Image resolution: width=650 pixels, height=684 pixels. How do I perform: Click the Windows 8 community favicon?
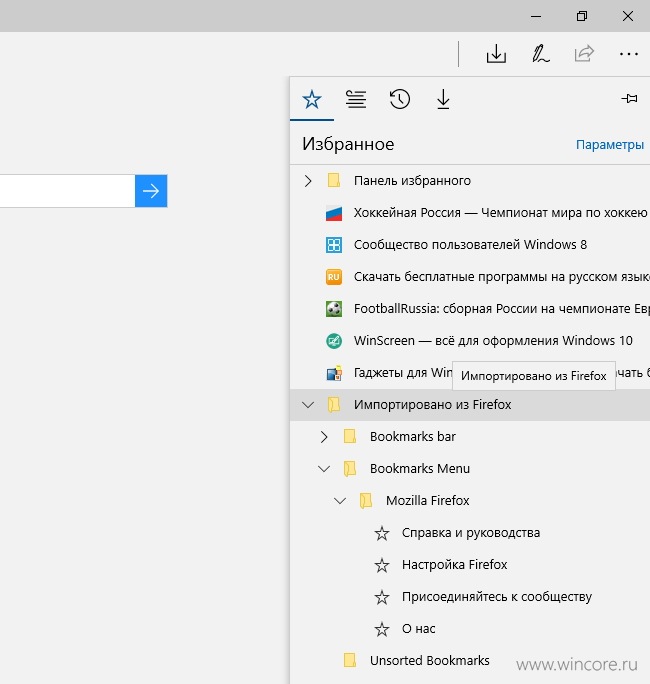(x=334, y=245)
